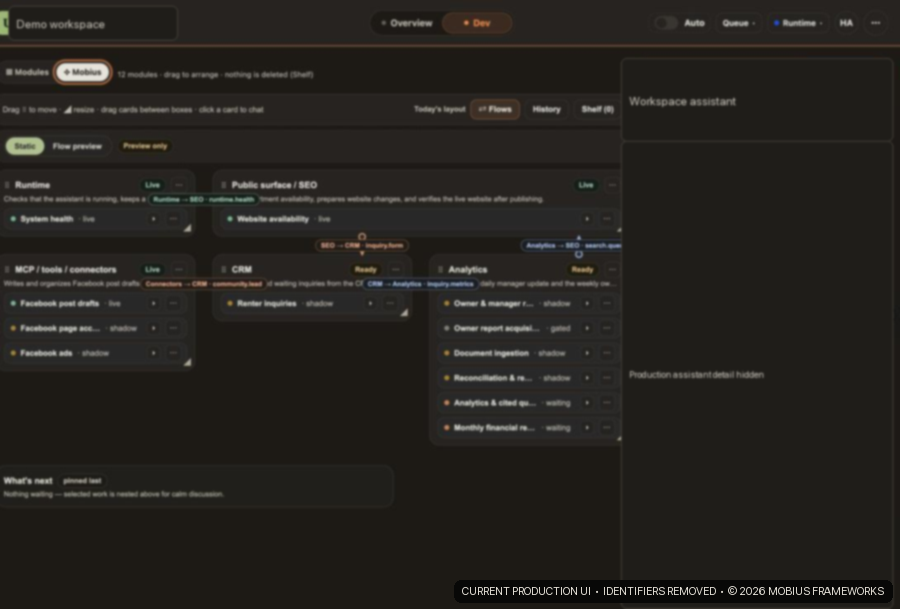Open Website availability card more menu
This screenshot has height=609, width=900.
(x=607, y=219)
